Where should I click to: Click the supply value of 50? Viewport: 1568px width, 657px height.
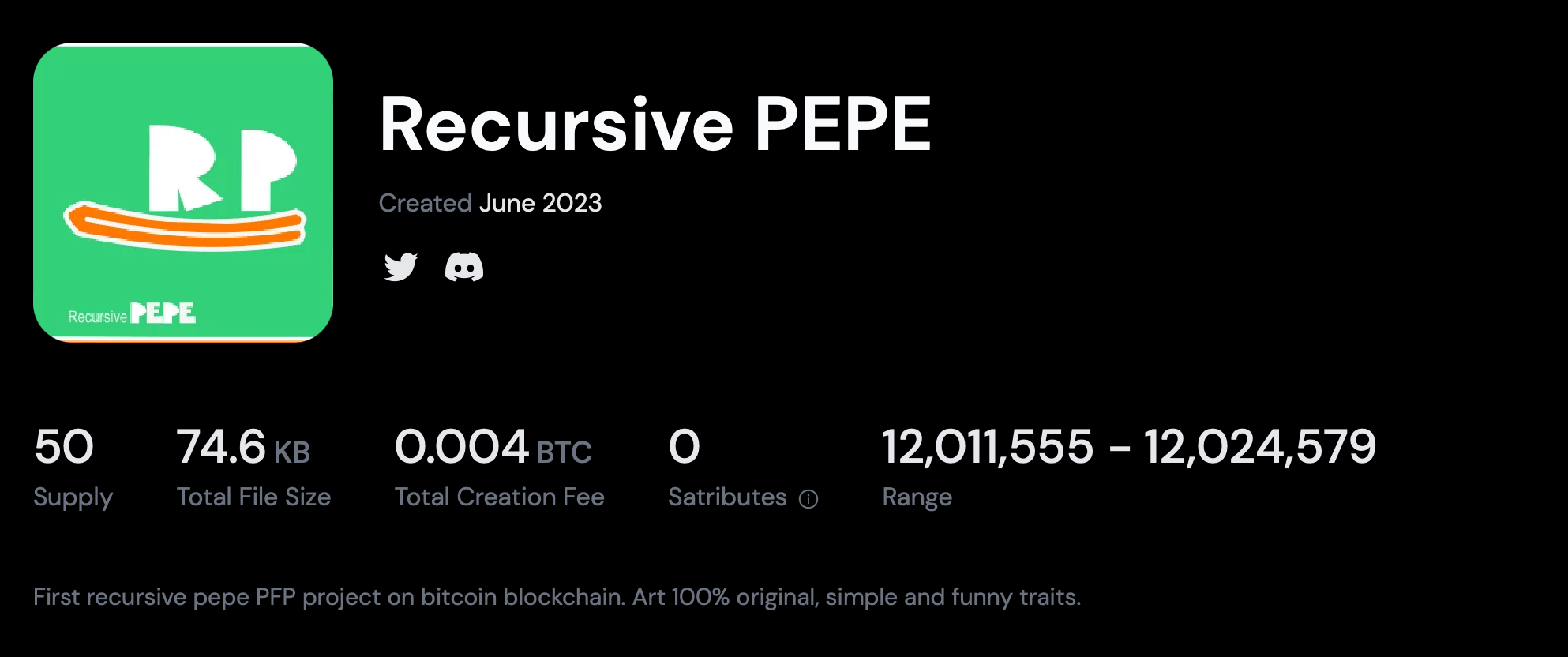[x=64, y=447]
